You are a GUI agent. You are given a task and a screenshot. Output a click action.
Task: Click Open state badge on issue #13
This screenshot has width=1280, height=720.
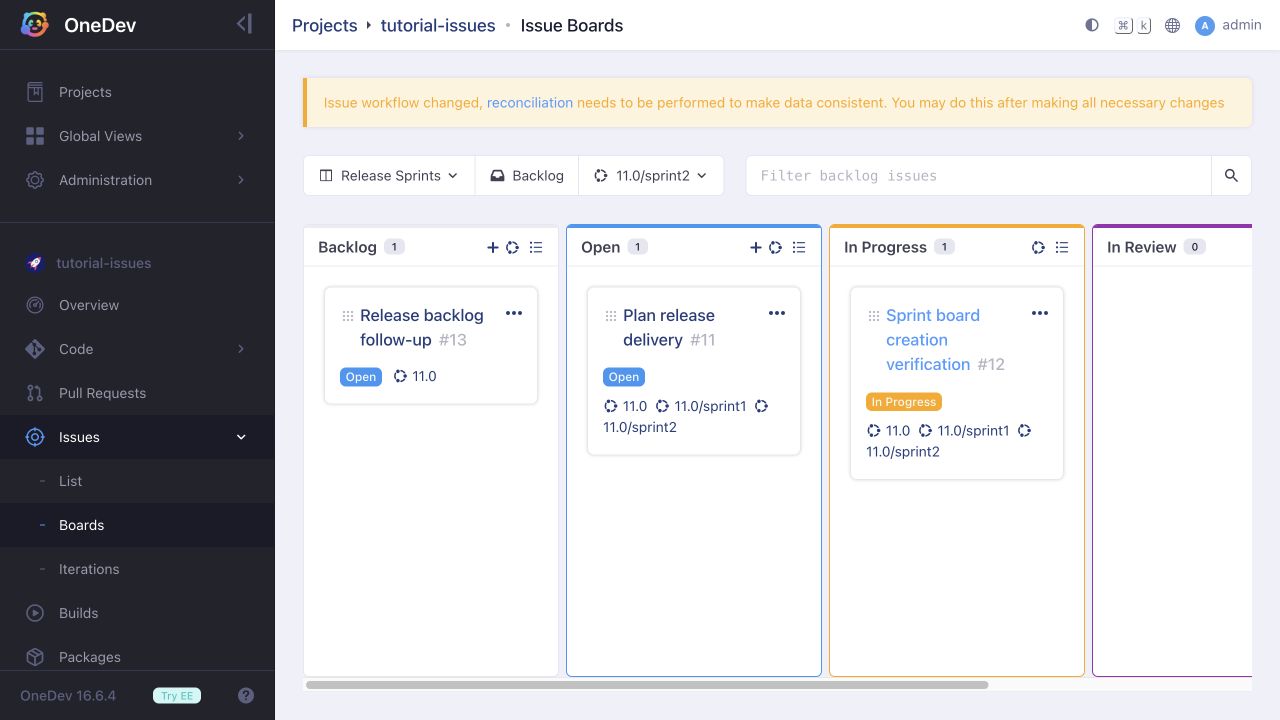coord(361,377)
